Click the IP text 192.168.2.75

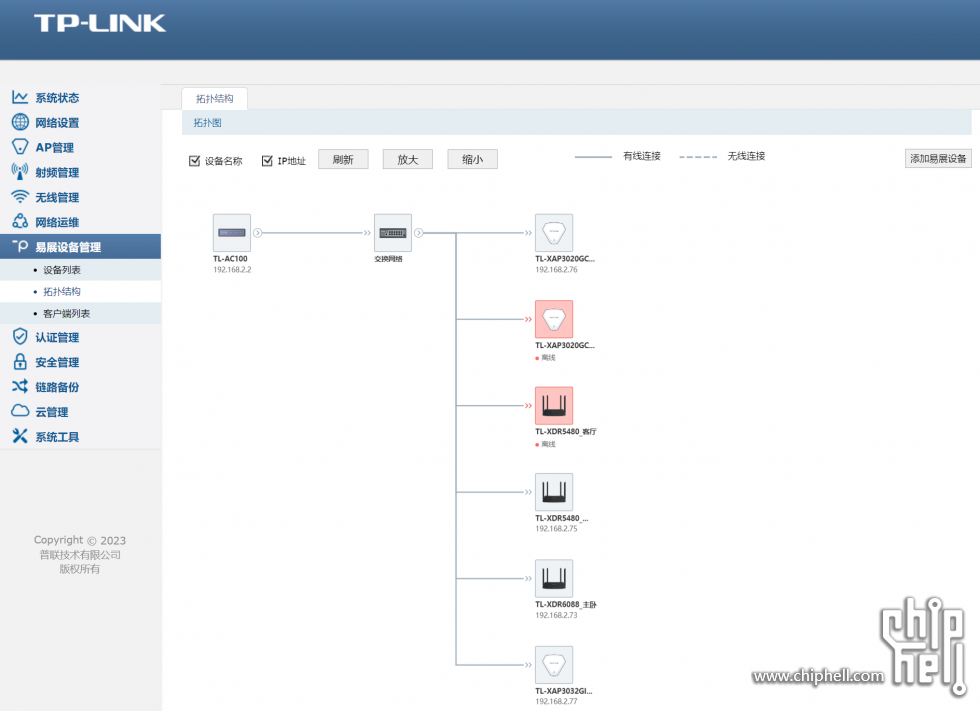coord(556,529)
